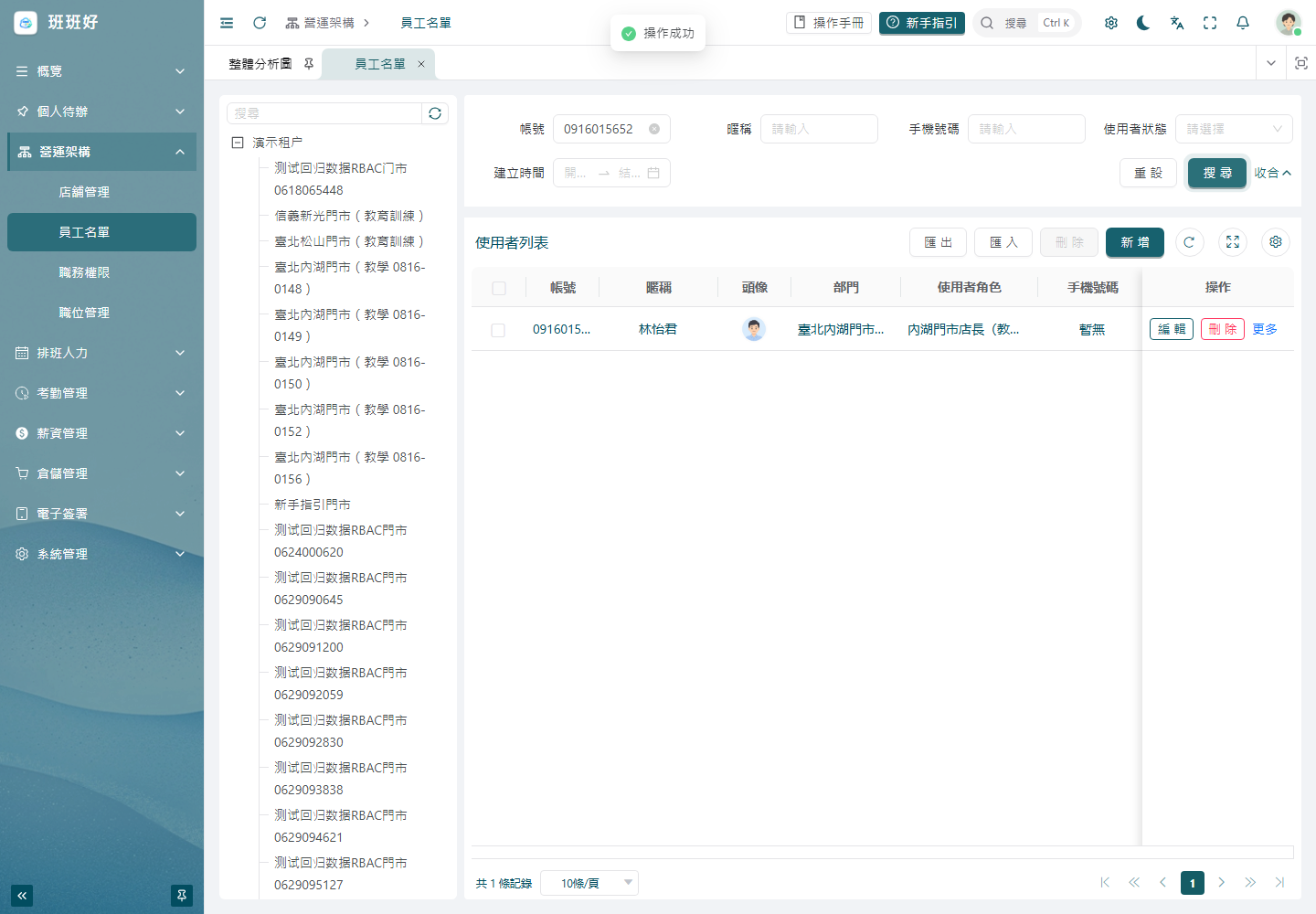Collapse the 營運架構 sidebar menu
1316x914 pixels.
tap(101, 152)
